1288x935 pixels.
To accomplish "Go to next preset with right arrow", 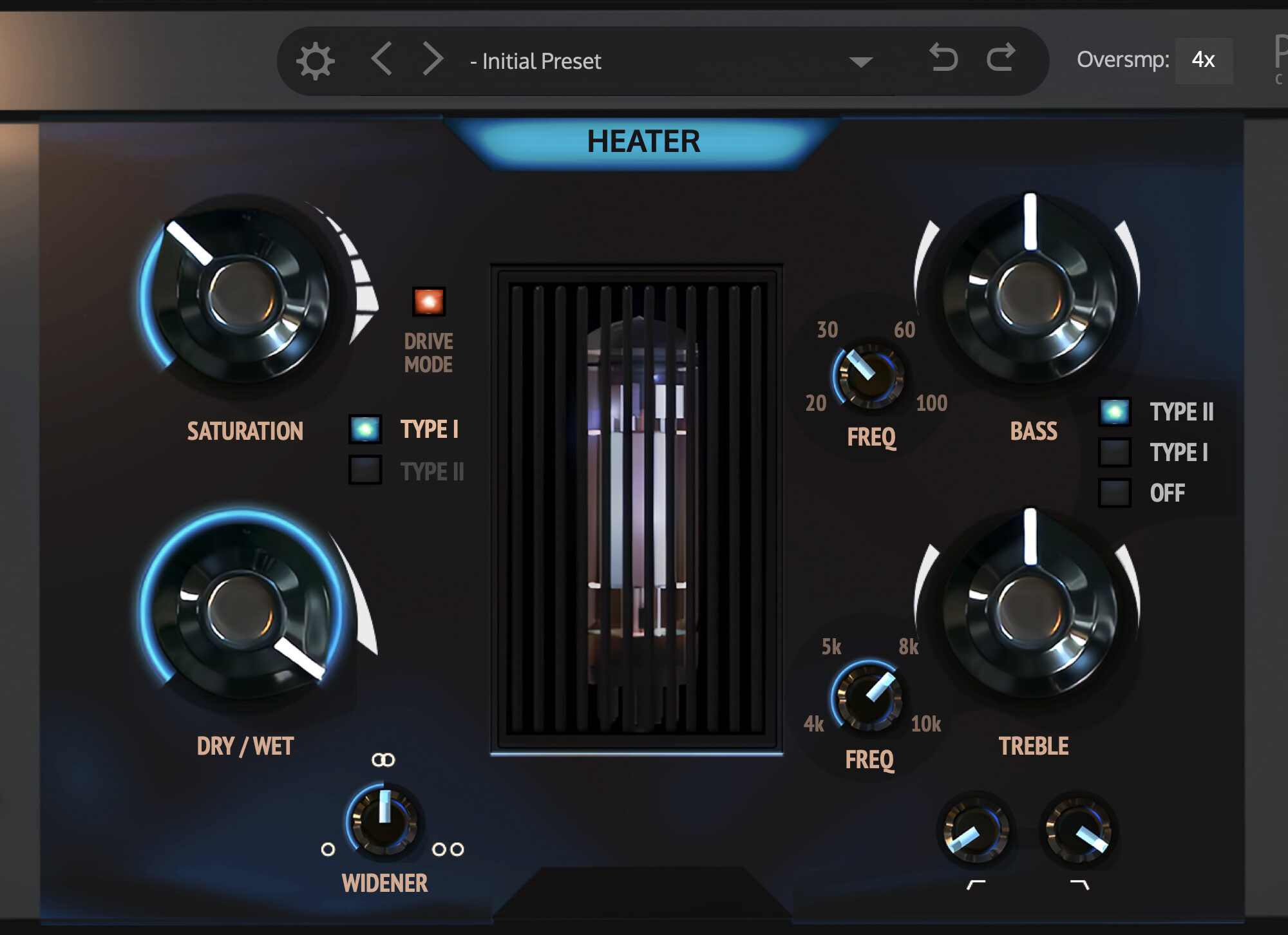I will pyautogui.click(x=433, y=59).
